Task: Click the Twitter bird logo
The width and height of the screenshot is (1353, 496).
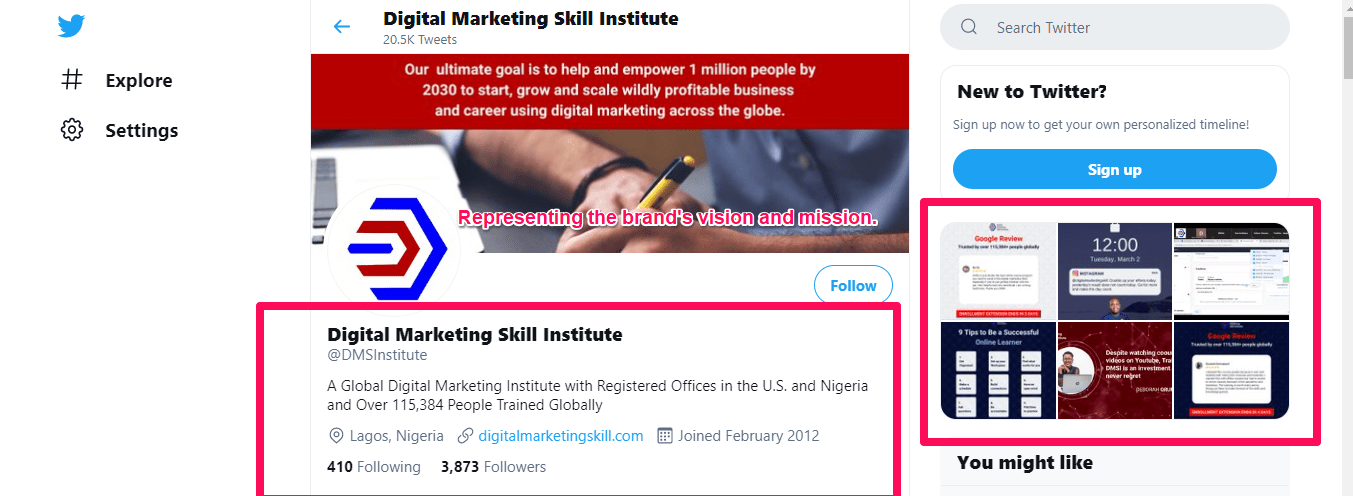Action: [x=71, y=26]
